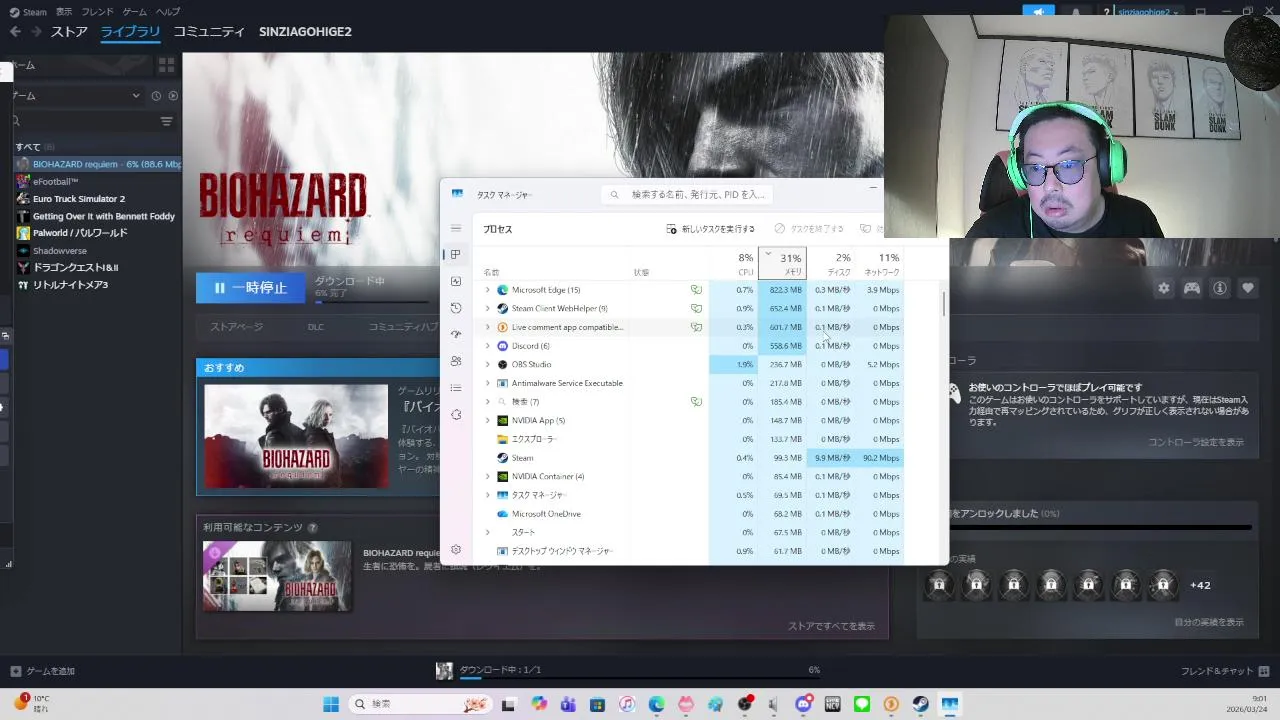Click recommended BIOHAZARD requiem thumbnail

(x=296, y=436)
